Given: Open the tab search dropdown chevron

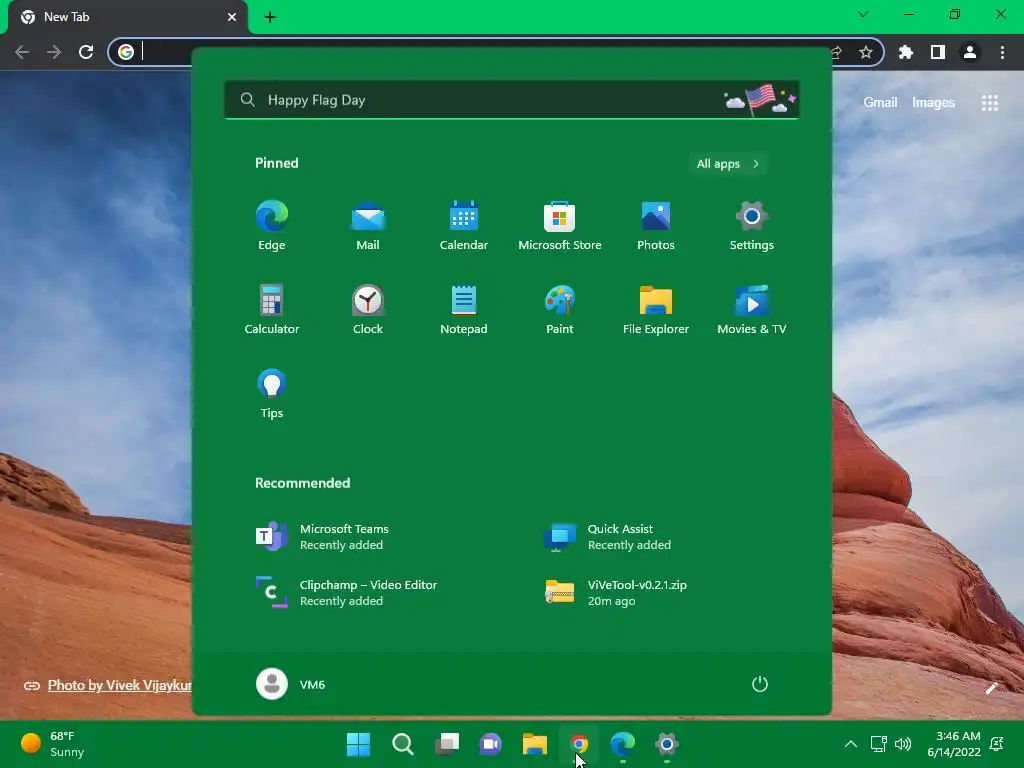Looking at the screenshot, I should coord(863,14).
